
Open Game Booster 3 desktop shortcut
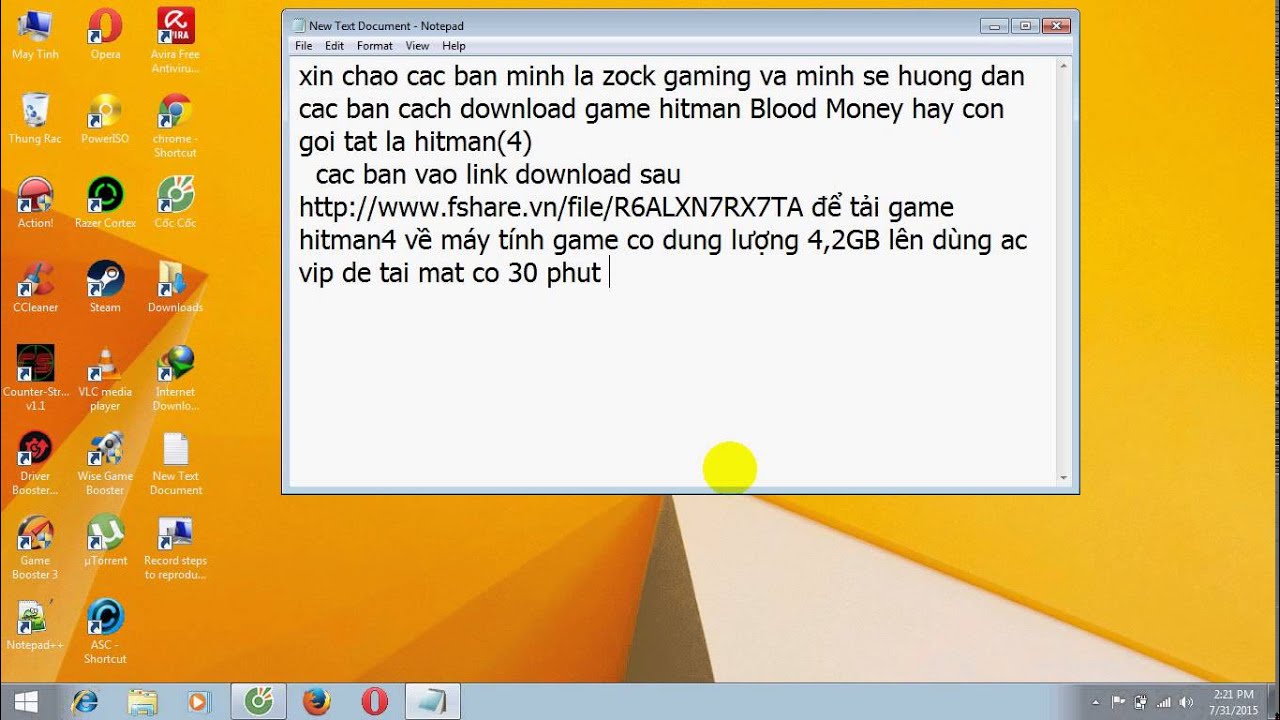point(35,547)
